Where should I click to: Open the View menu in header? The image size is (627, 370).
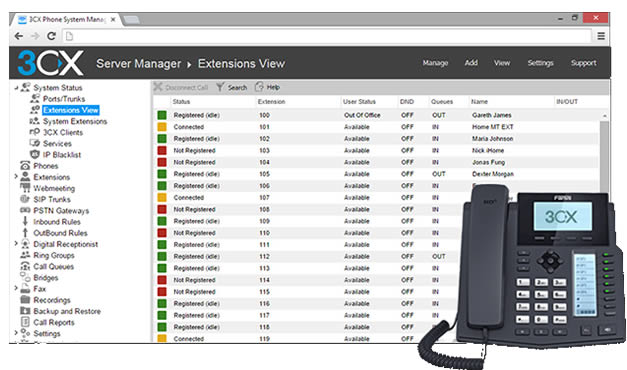[x=502, y=63]
